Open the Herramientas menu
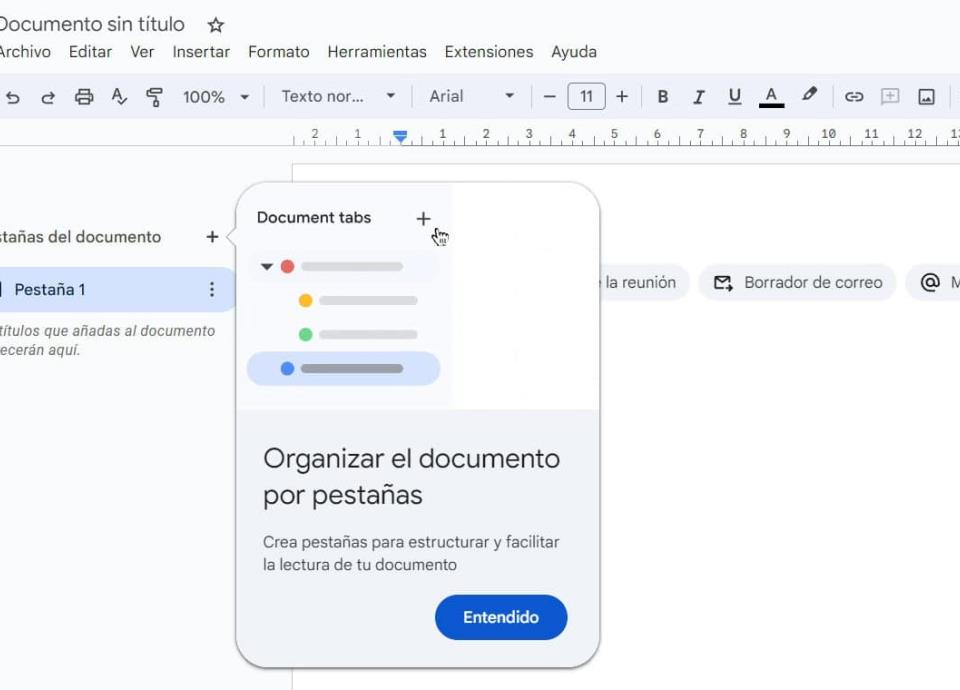960x690 pixels. click(377, 52)
